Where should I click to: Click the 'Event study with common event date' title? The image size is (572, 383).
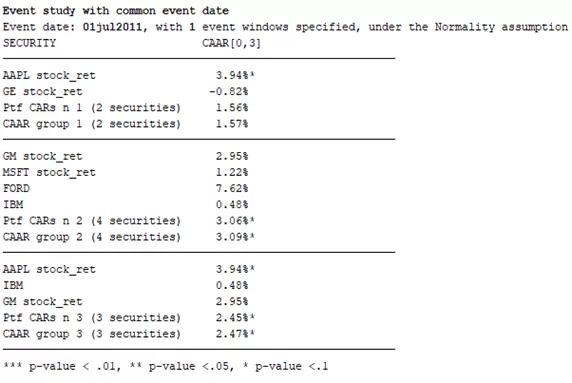click(x=116, y=11)
